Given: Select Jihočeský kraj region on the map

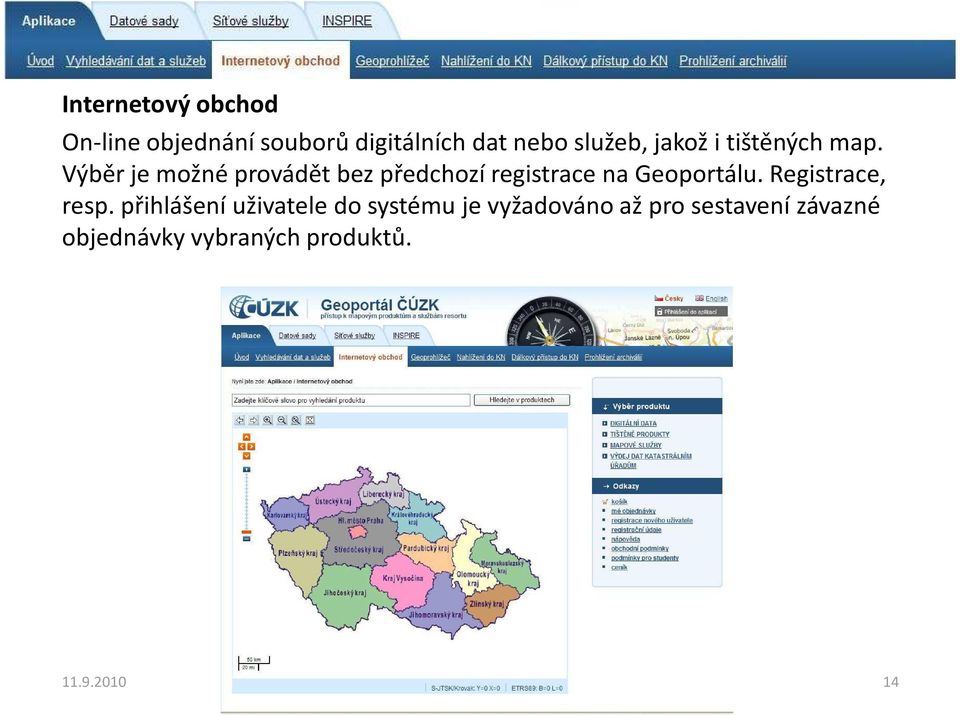Looking at the screenshot, I should coord(345,593).
